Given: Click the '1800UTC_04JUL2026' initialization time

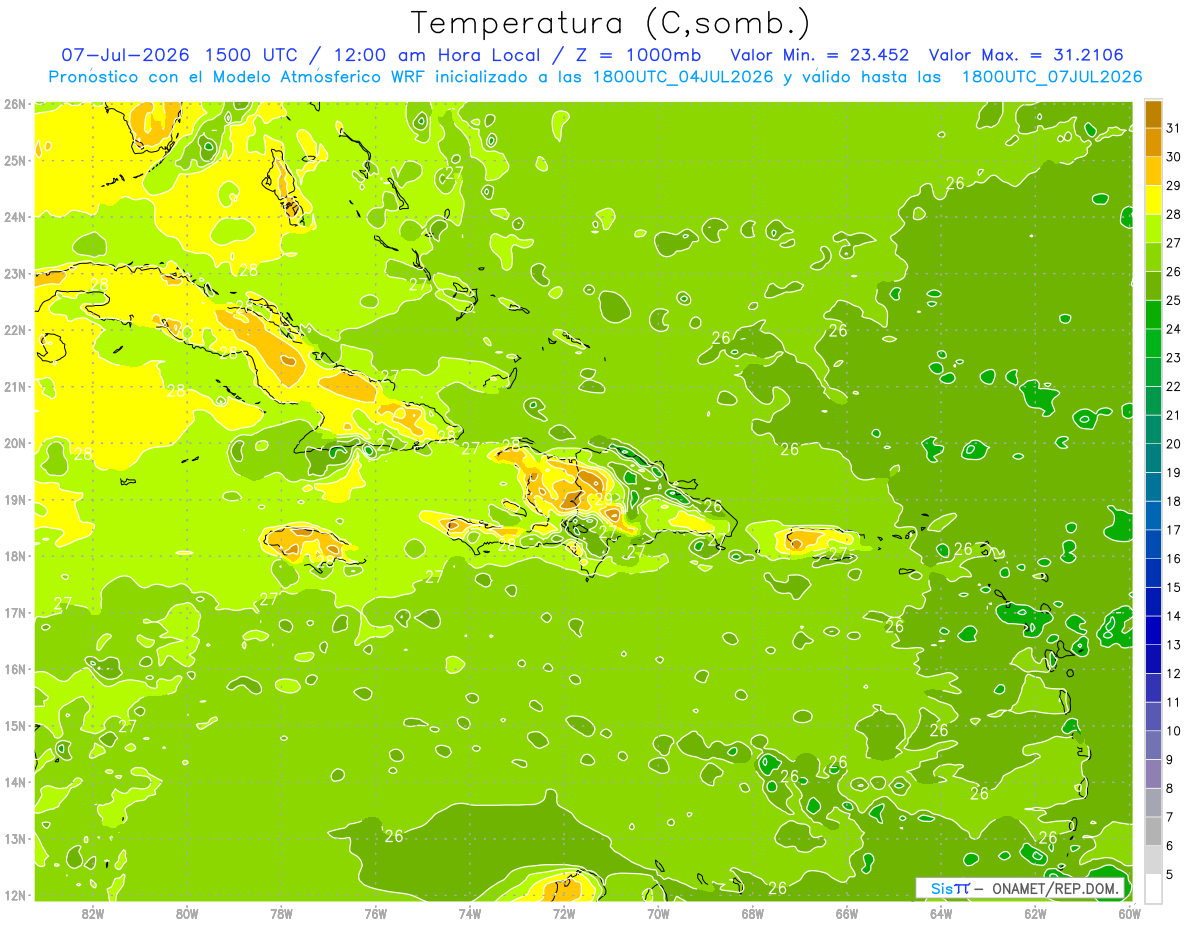Looking at the screenshot, I should point(684,76).
